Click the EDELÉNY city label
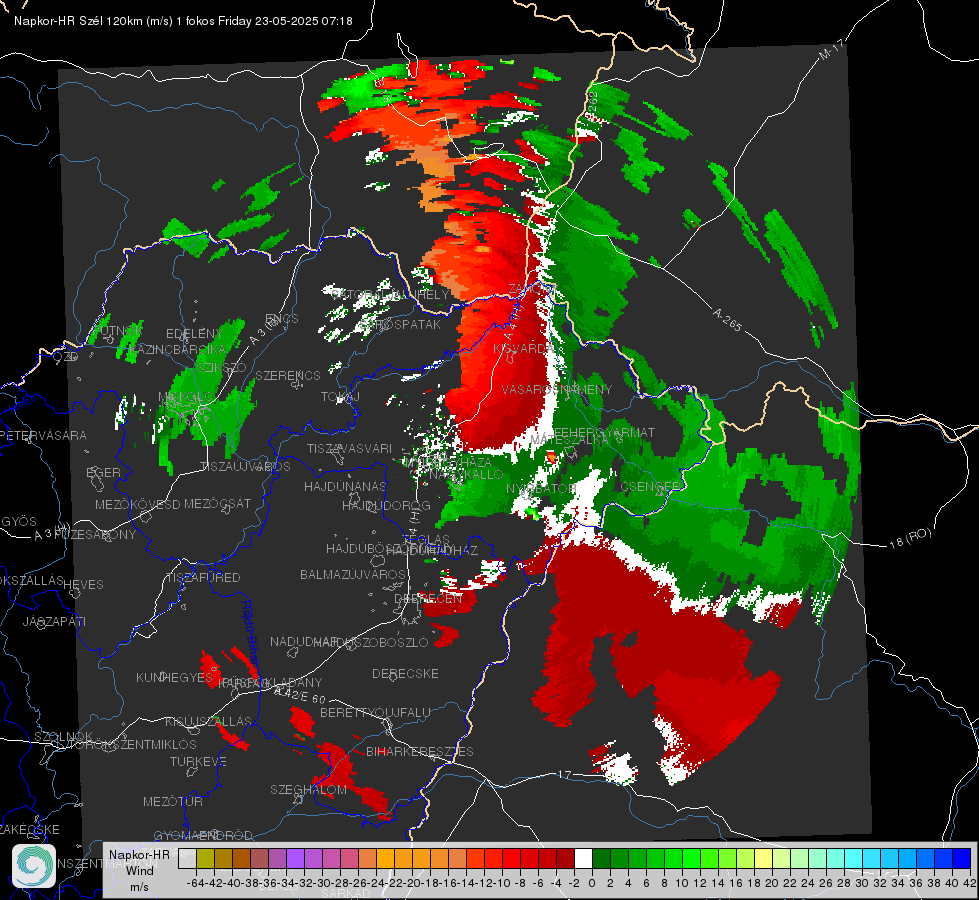Viewport: 979px width, 900px height. [x=194, y=334]
